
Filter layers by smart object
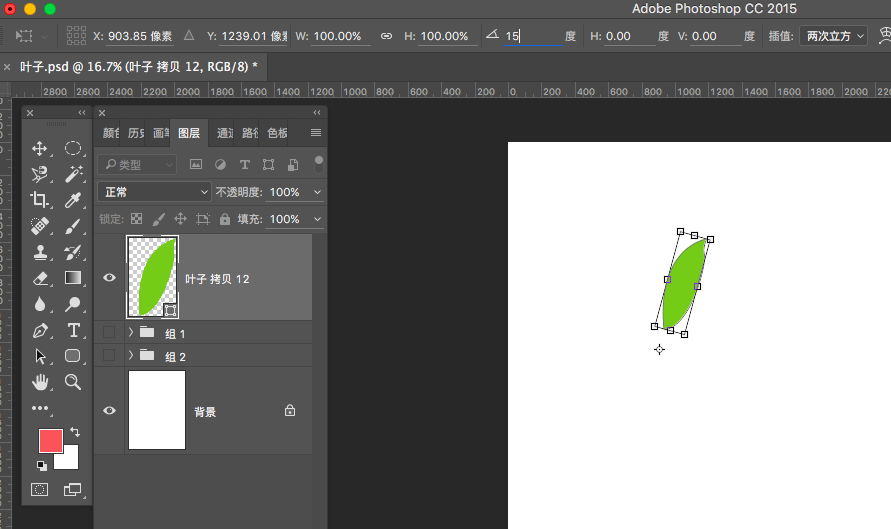293,165
